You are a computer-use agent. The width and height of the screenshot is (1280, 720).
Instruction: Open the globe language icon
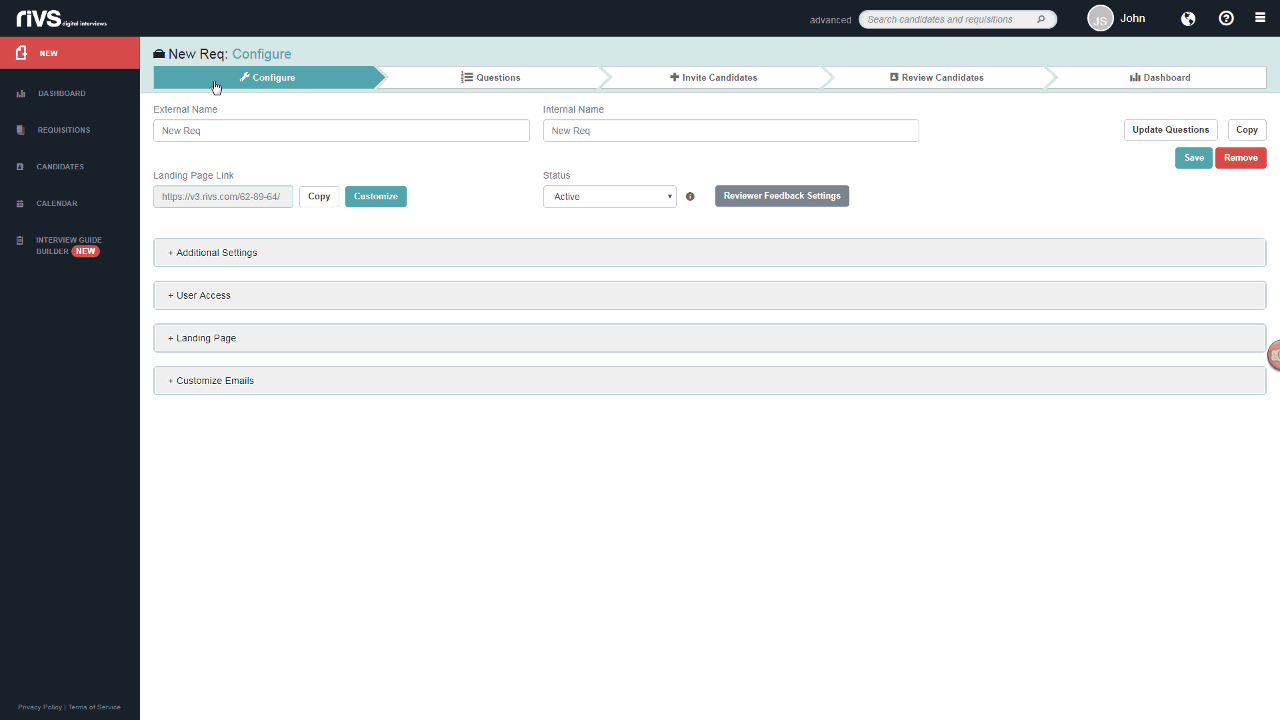point(1188,18)
